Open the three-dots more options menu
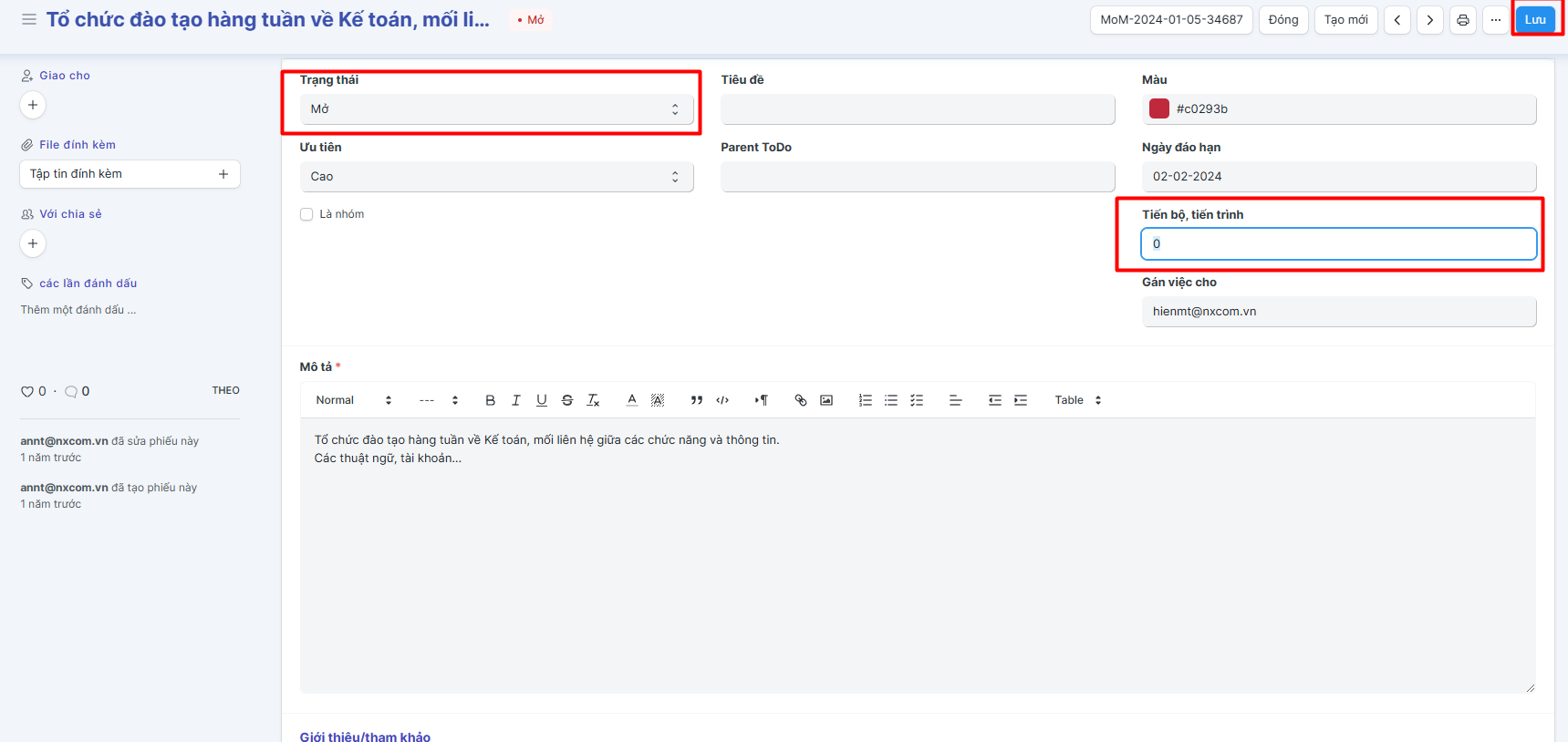The height and width of the screenshot is (742, 1568). [1496, 20]
